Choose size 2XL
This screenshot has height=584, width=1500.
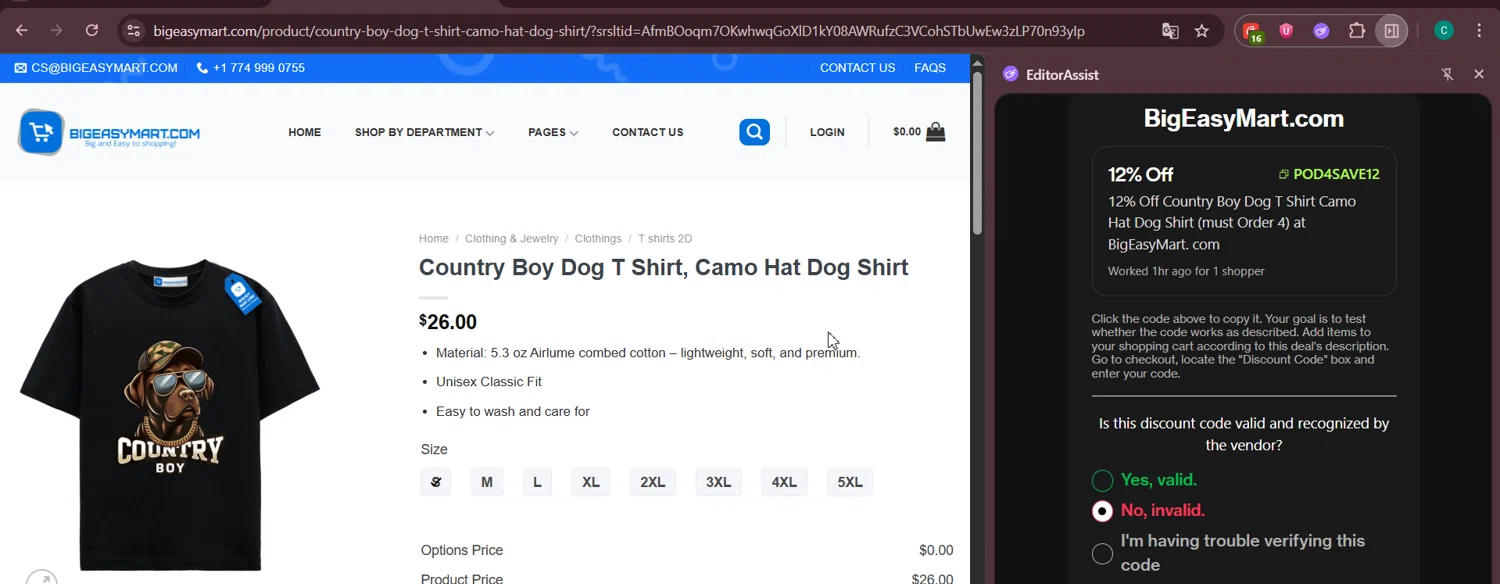(653, 482)
